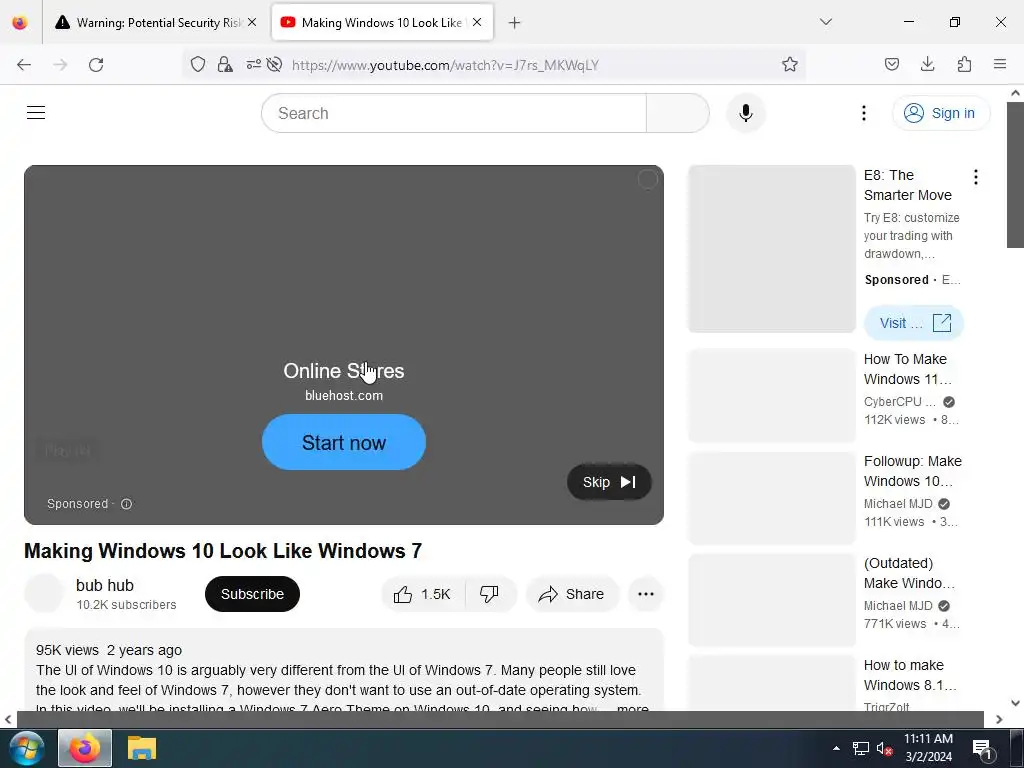Visit the E8 sponsored site
The width and height of the screenshot is (1024, 768).
914,323
